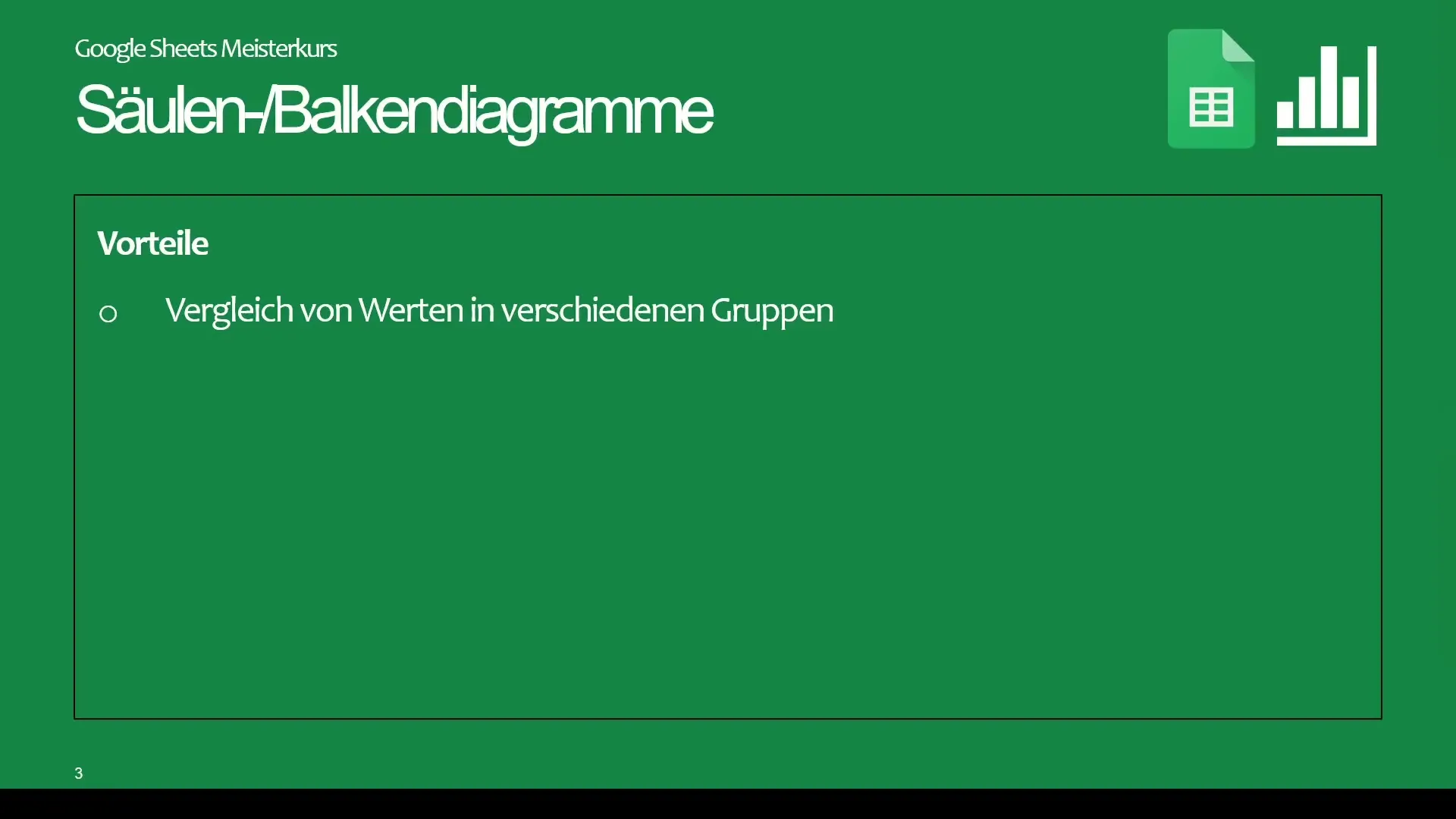The height and width of the screenshot is (819, 1456).
Task: Open the 'Säulen-/Balkendiagramme' slide title
Action: 394,109
